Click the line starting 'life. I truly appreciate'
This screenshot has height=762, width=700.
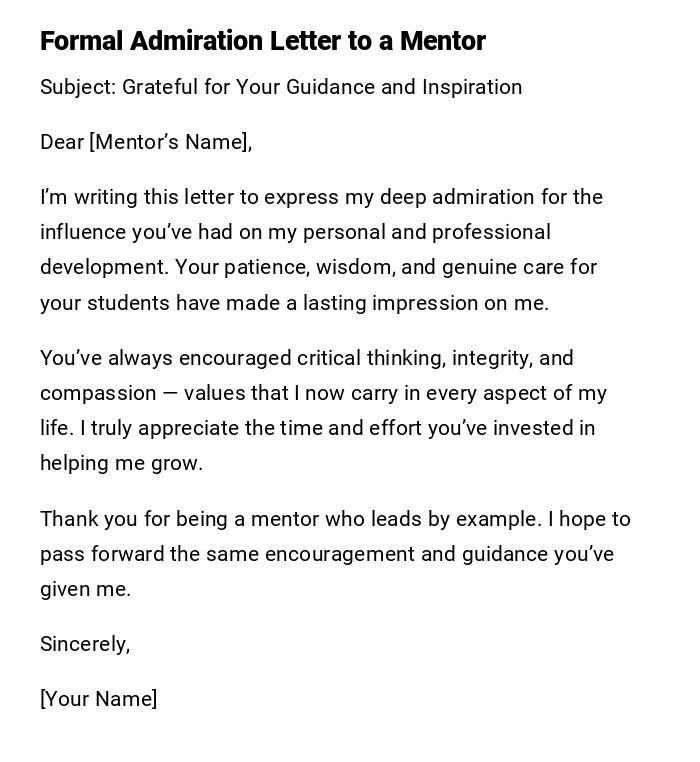[x=317, y=428]
